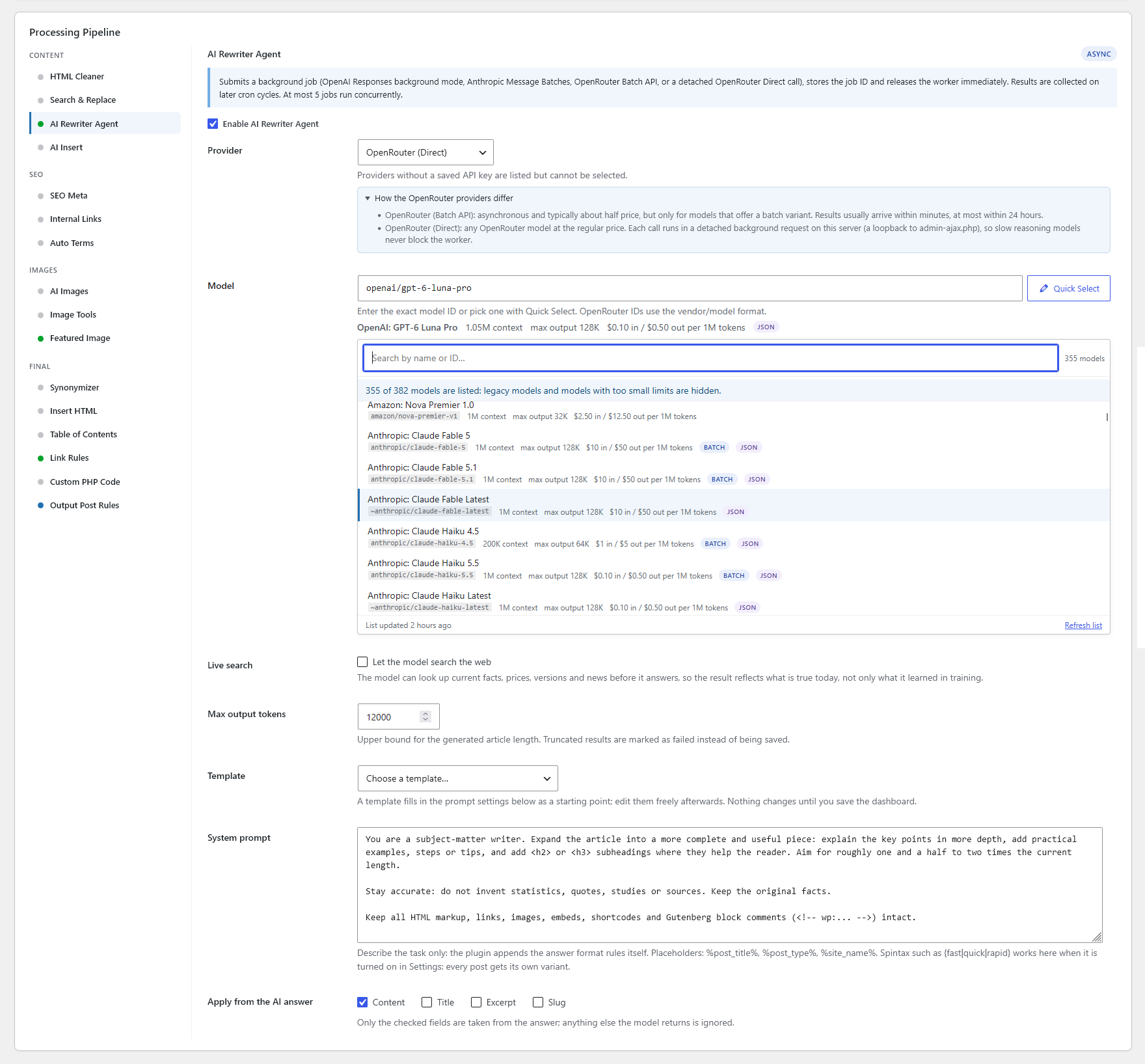The width and height of the screenshot is (1145, 1064).
Task: Open Synonymizer section
Action: [105, 387]
